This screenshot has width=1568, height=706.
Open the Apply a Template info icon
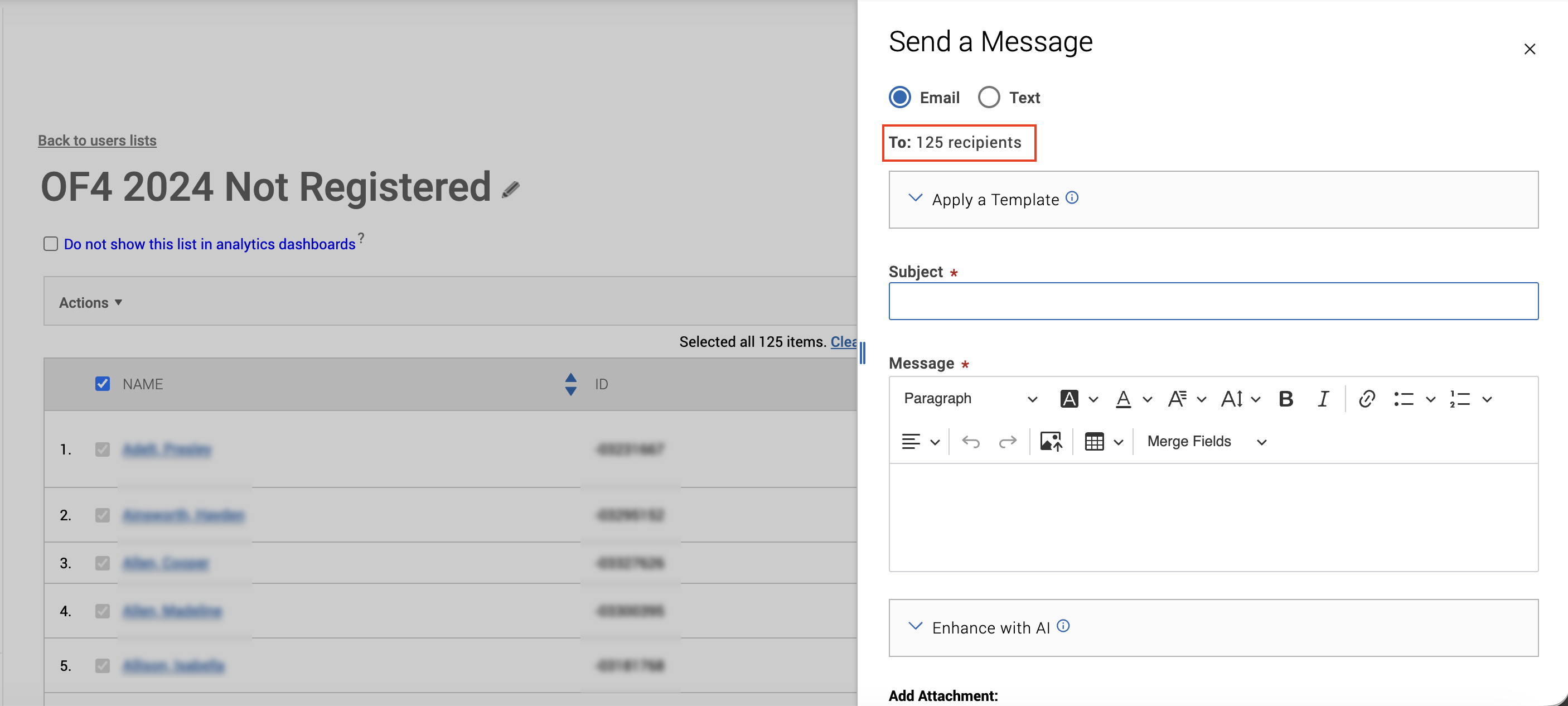1072,198
